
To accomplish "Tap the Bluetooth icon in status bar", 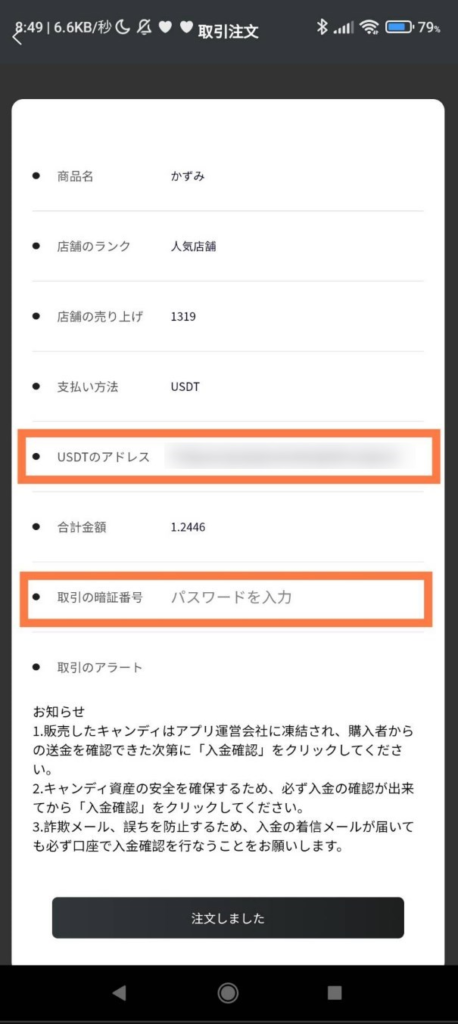I will pos(321,27).
